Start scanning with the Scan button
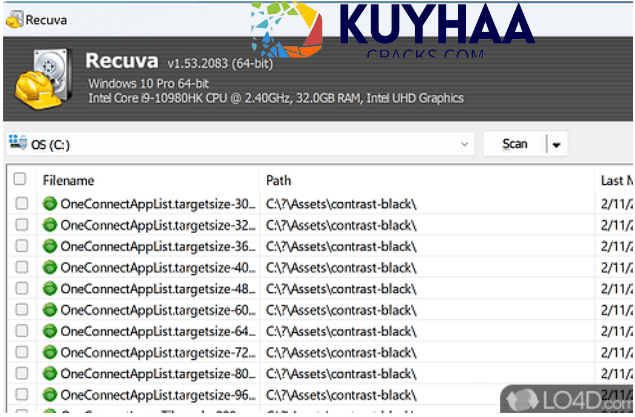This screenshot has width=635, height=417. (515, 144)
